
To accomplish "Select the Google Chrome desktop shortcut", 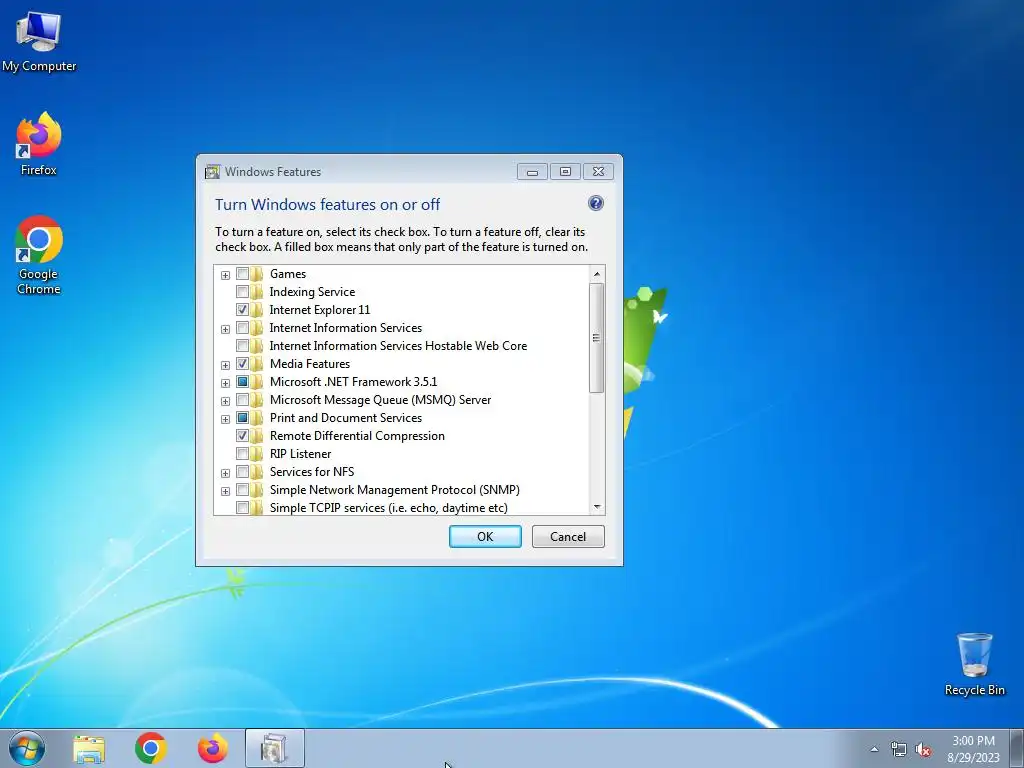I will [39, 255].
